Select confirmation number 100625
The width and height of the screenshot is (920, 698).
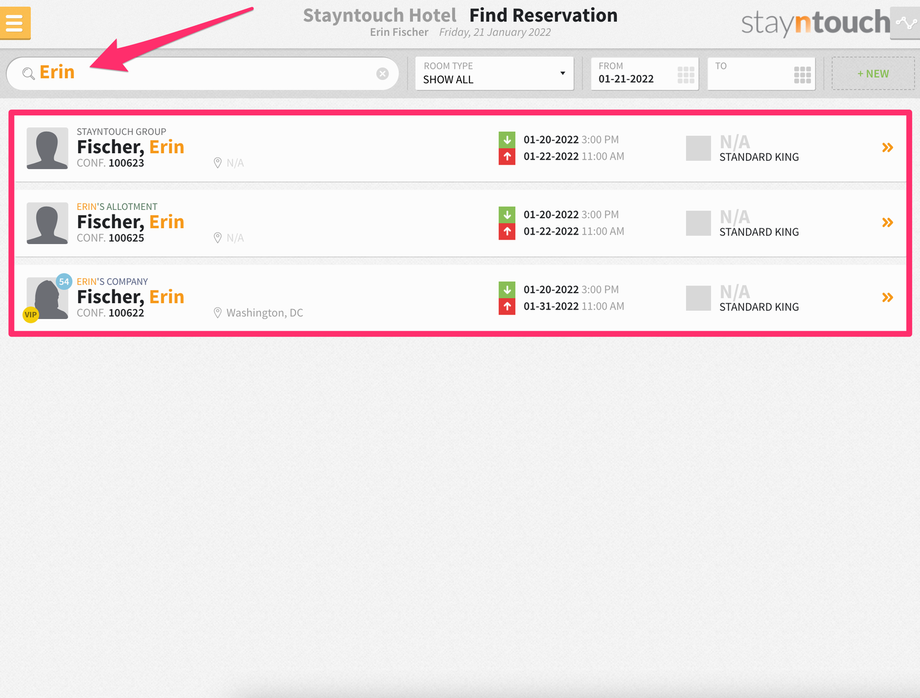[126, 238]
